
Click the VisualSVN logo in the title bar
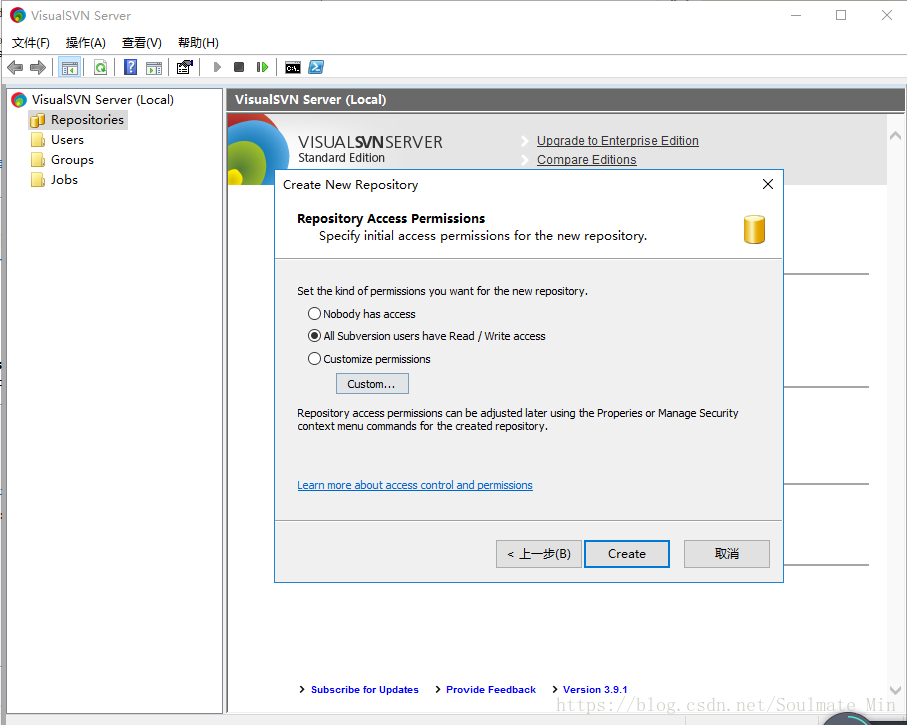click(18, 15)
